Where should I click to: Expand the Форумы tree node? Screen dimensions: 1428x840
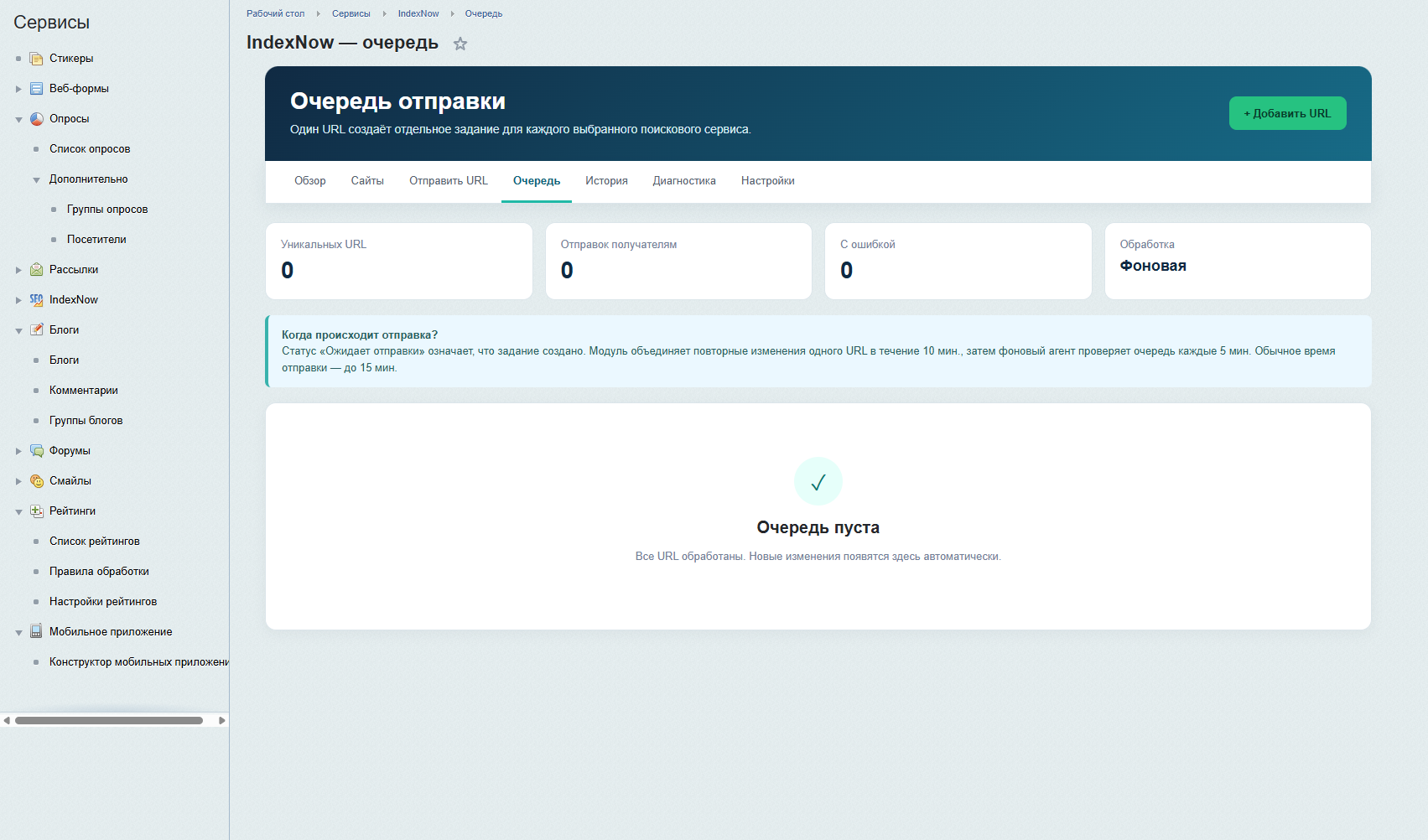tap(18, 451)
